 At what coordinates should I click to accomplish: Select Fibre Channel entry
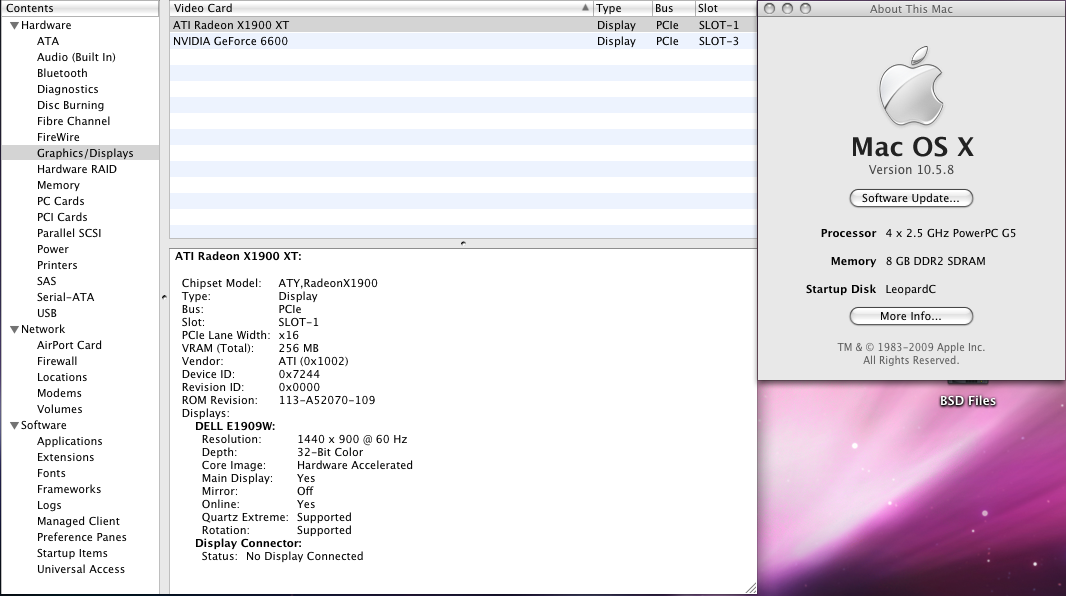click(73, 121)
